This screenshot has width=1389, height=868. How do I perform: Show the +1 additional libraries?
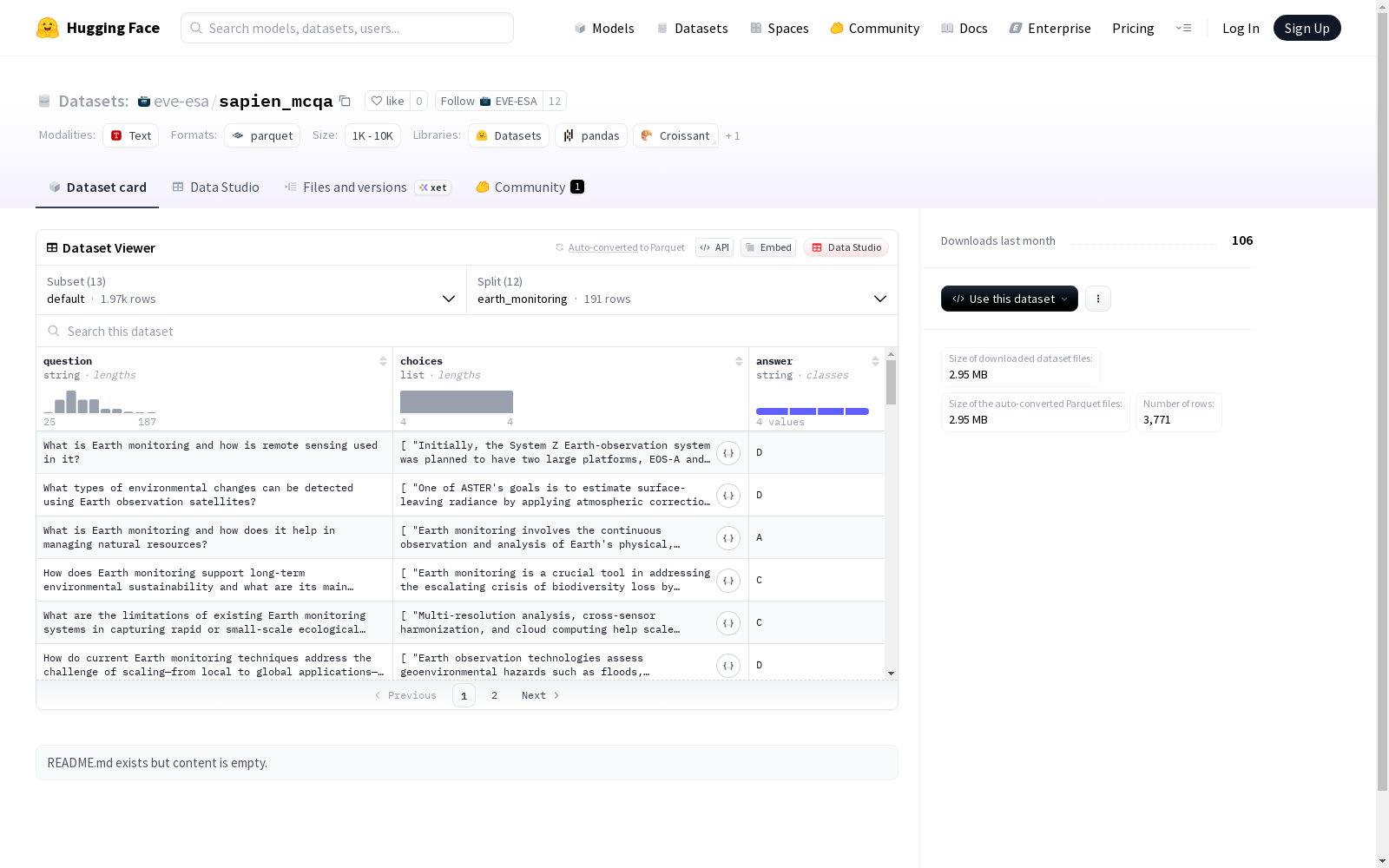(x=733, y=135)
